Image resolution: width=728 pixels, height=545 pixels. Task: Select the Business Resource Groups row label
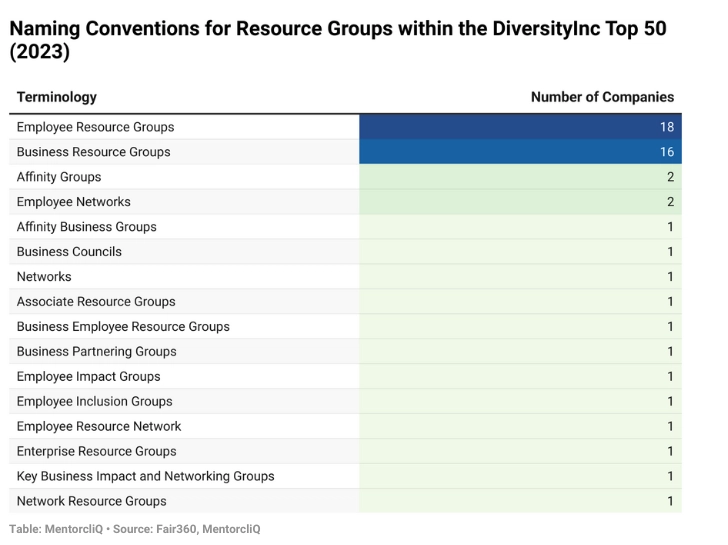click(x=93, y=152)
